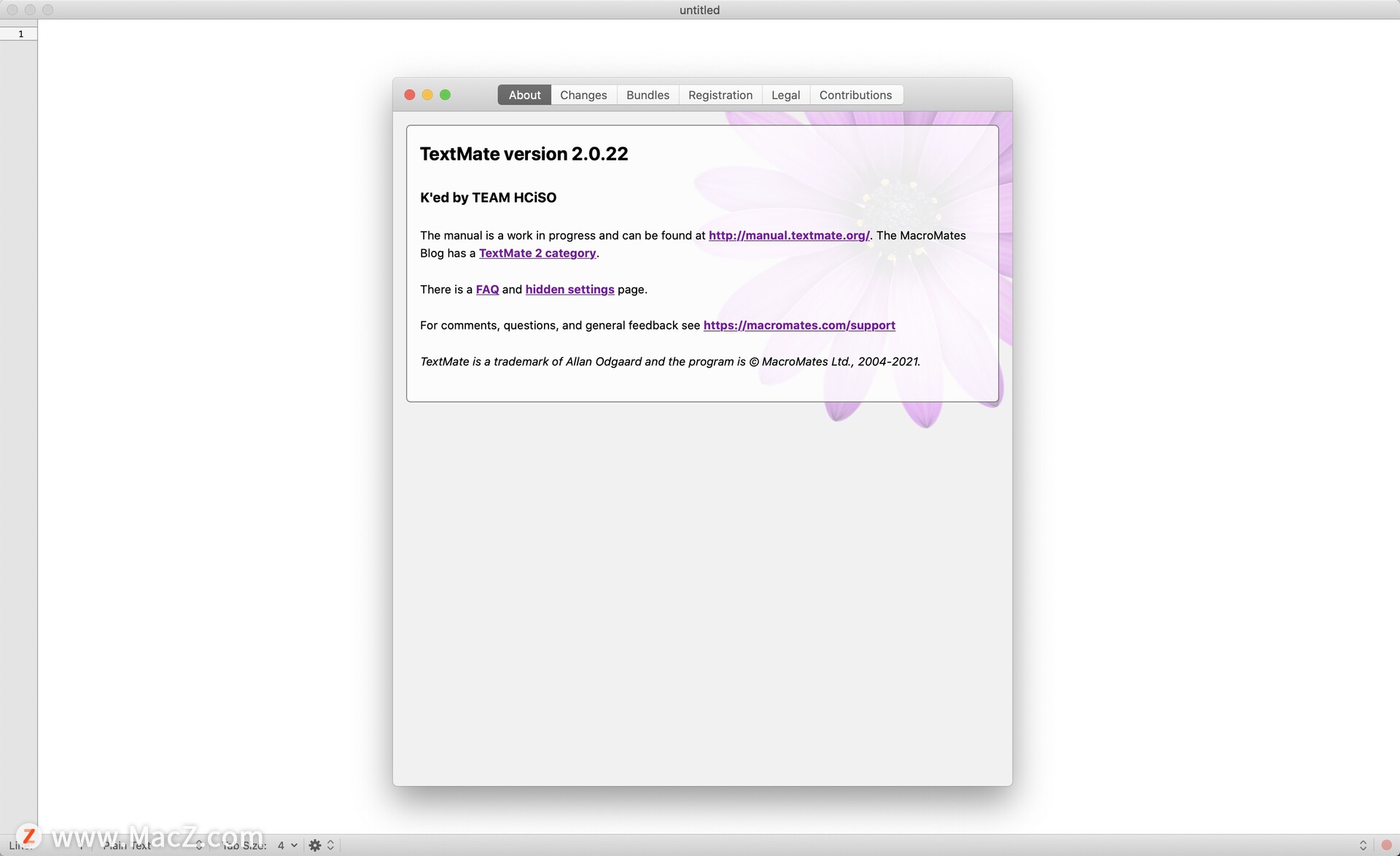
Task: Open the Tab Size dropdown
Action: [x=260, y=845]
